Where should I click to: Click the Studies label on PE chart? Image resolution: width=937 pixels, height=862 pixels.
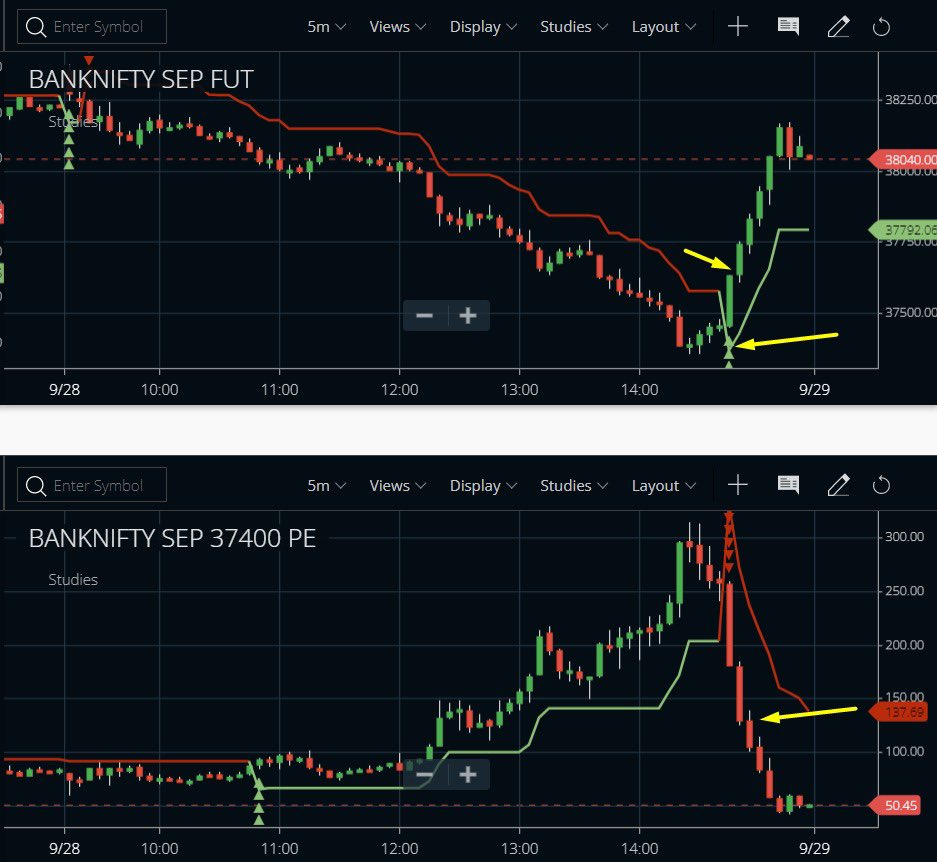click(73, 580)
